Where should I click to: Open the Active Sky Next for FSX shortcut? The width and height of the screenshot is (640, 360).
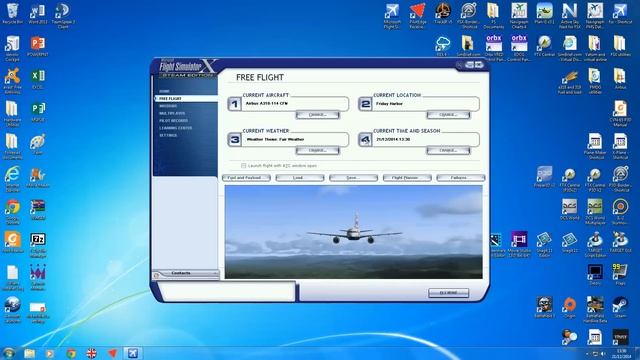pos(570,11)
